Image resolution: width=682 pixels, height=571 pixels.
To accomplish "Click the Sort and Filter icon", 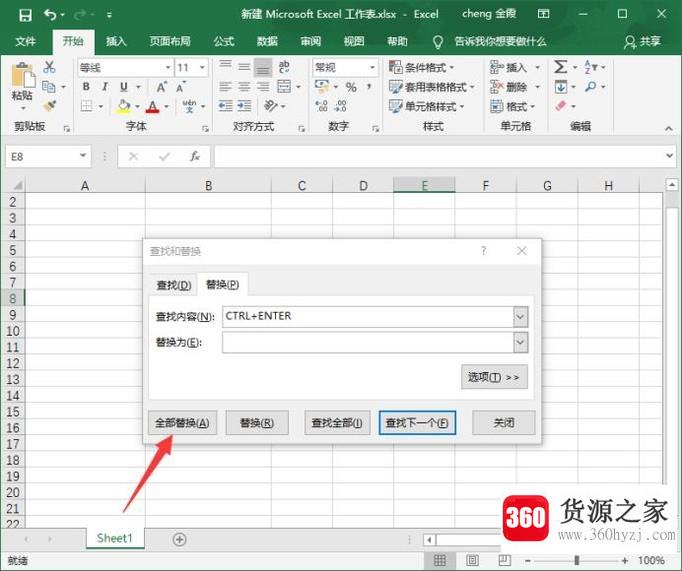I will click(591, 67).
